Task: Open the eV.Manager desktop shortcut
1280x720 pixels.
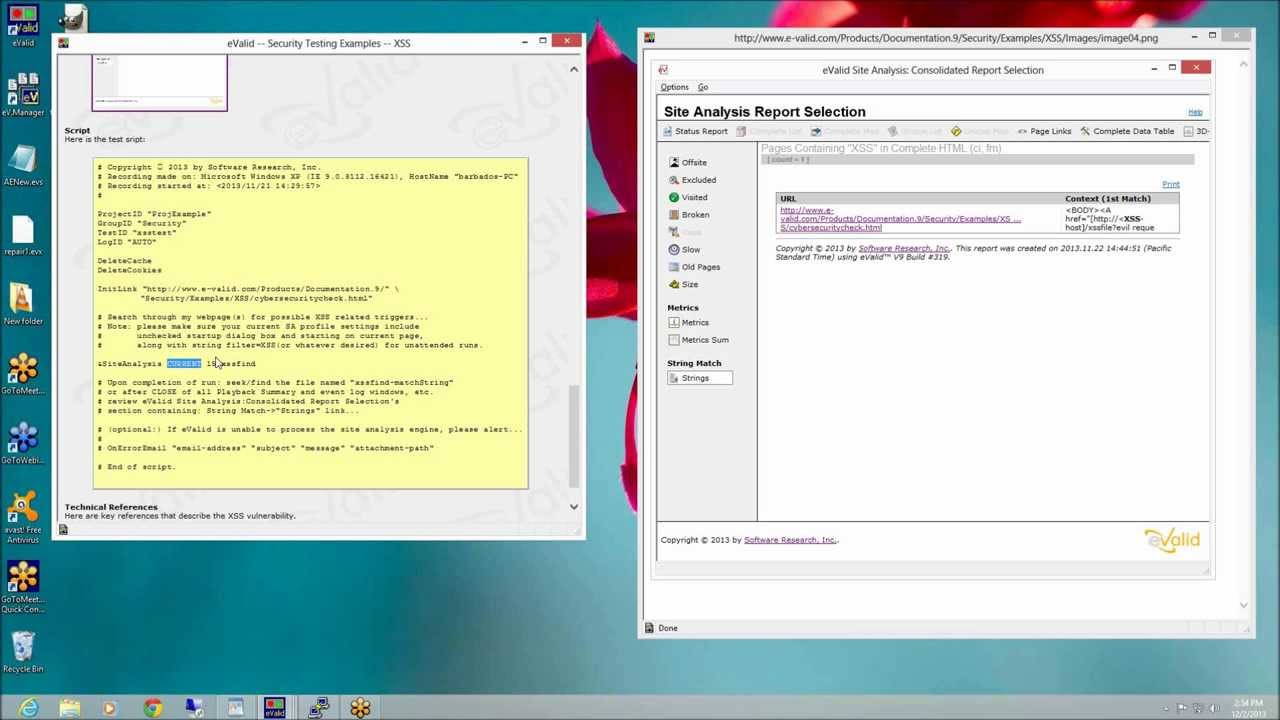Action: [23, 94]
